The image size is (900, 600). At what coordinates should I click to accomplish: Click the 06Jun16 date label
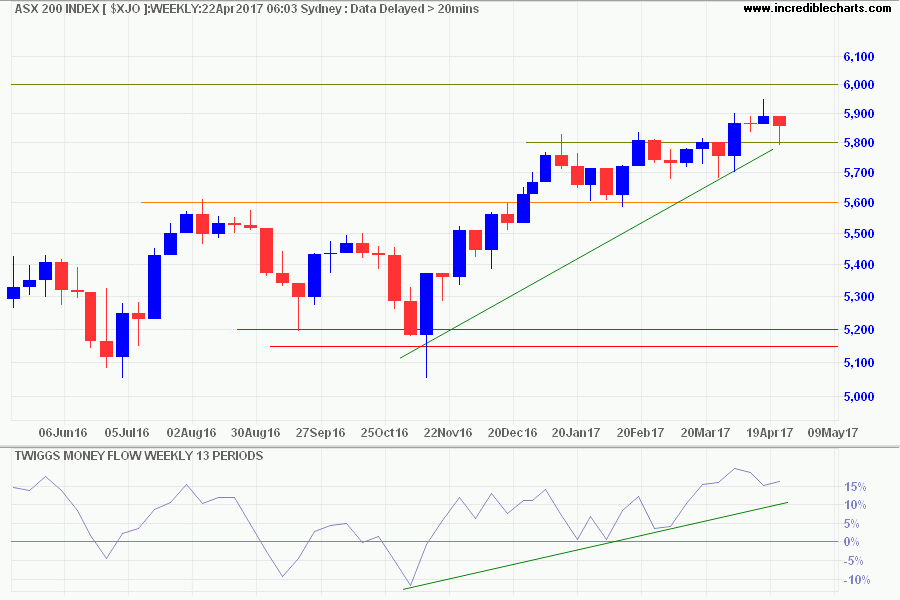(x=63, y=432)
